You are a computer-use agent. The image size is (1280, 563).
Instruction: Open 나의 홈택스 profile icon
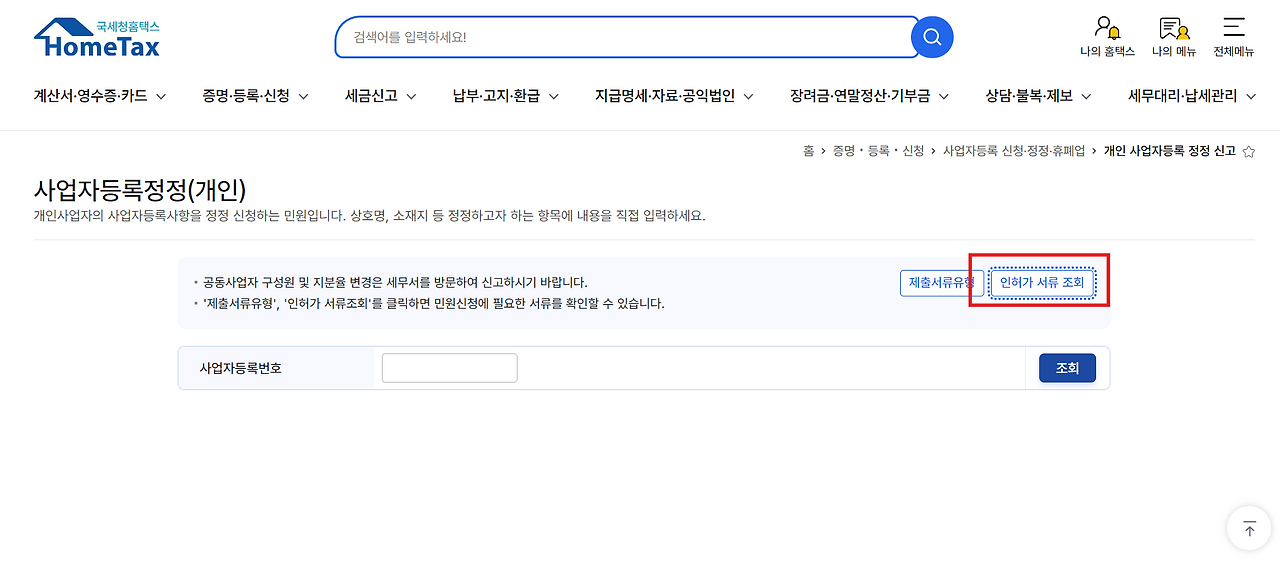coord(1107,37)
